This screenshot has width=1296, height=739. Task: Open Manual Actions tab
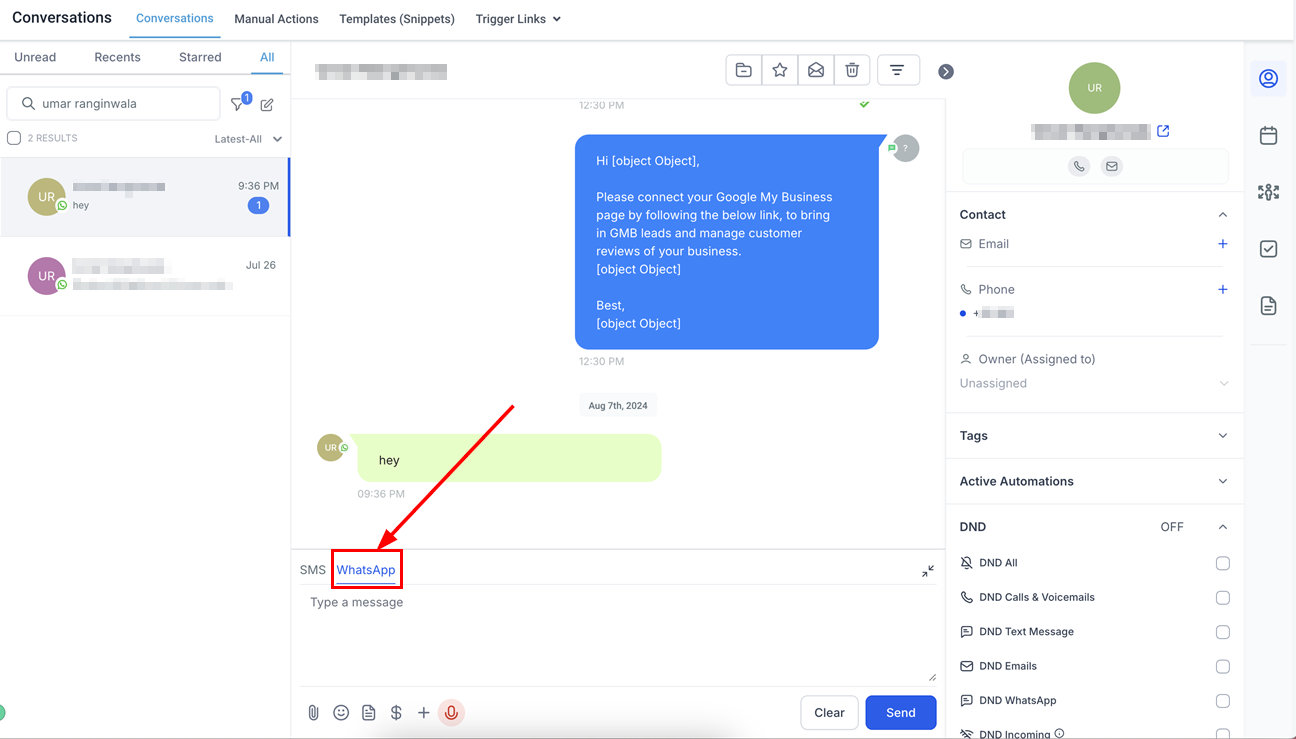pyautogui.click(x=276, y=19)
